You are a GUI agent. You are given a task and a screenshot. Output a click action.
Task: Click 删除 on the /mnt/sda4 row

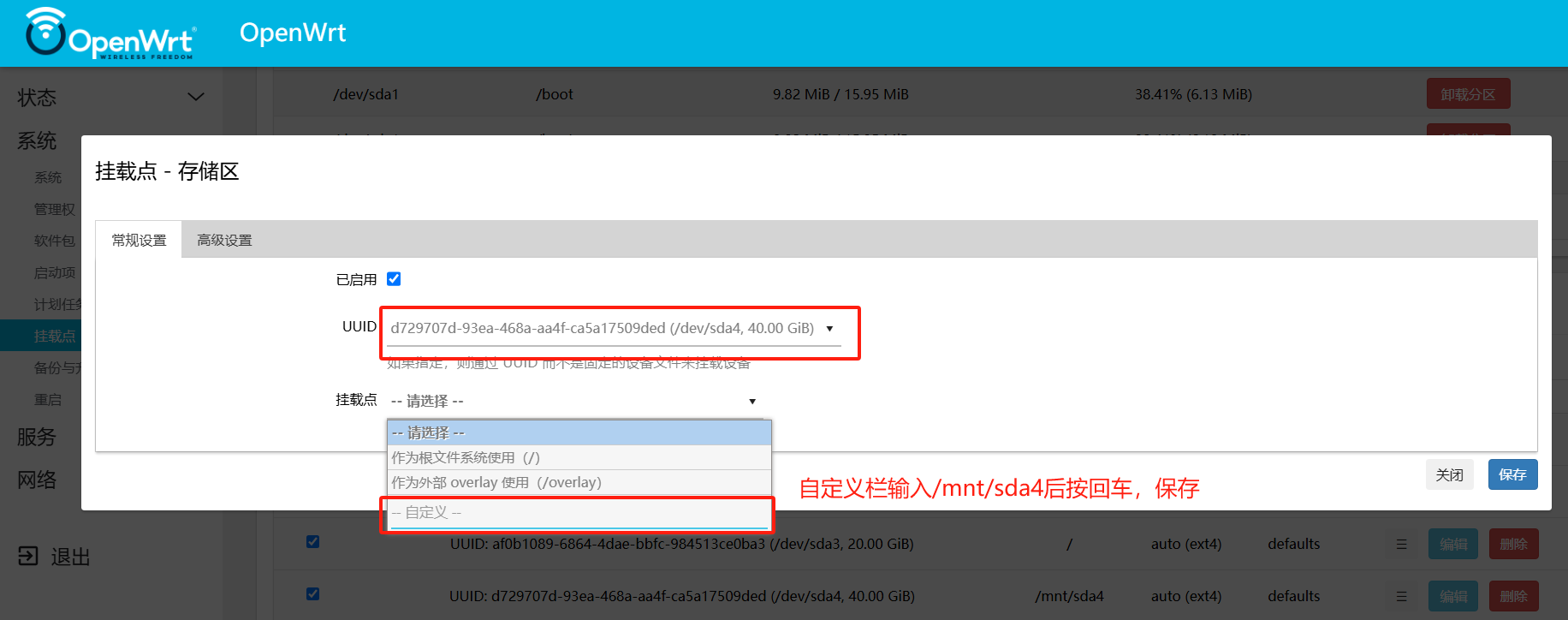pyautogui.click(x=1513, y=596)
